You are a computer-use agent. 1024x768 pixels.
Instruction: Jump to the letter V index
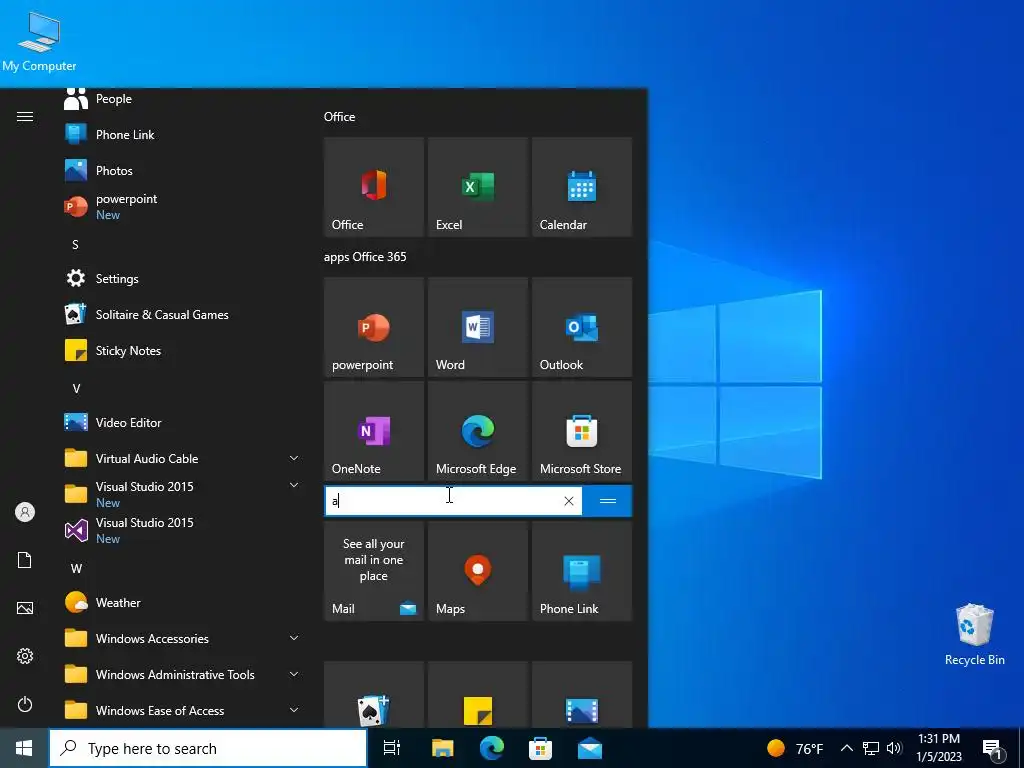click(76, 389)
